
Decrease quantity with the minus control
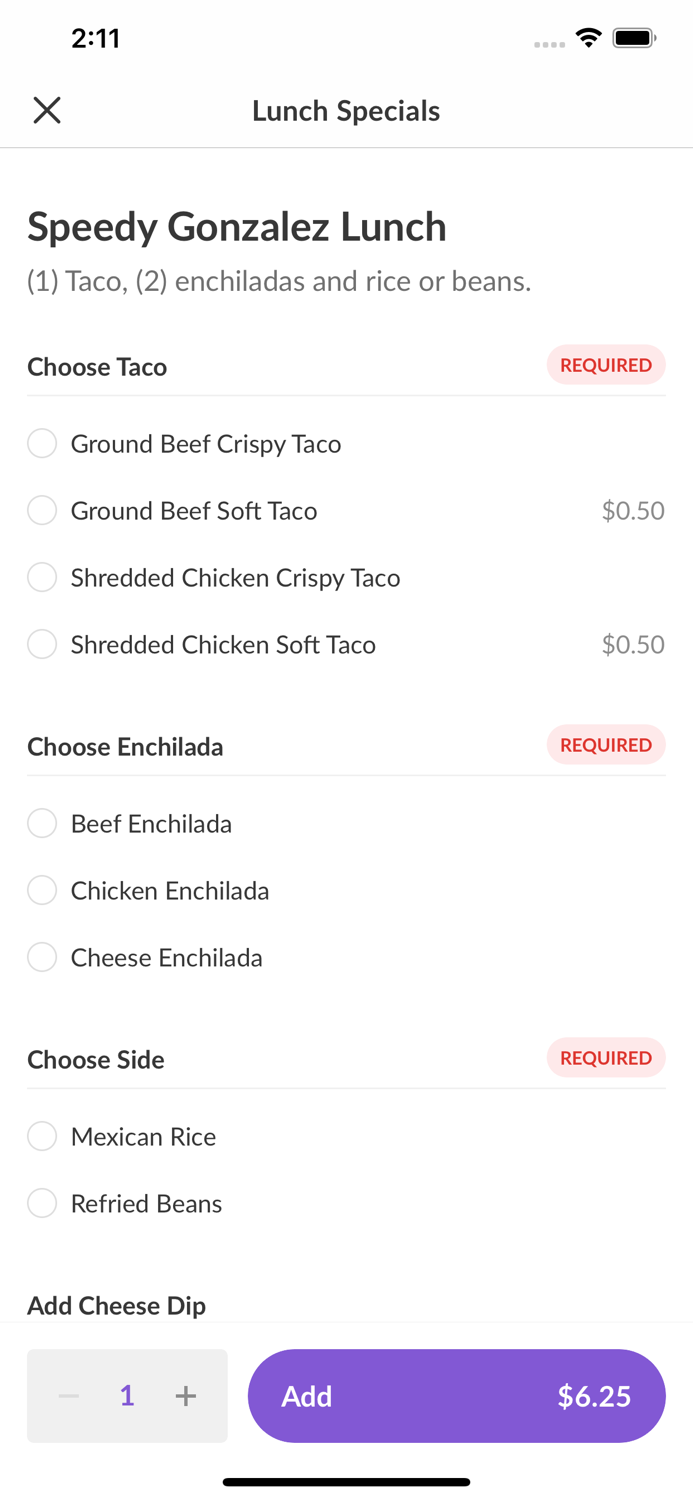pos(68,1396)
